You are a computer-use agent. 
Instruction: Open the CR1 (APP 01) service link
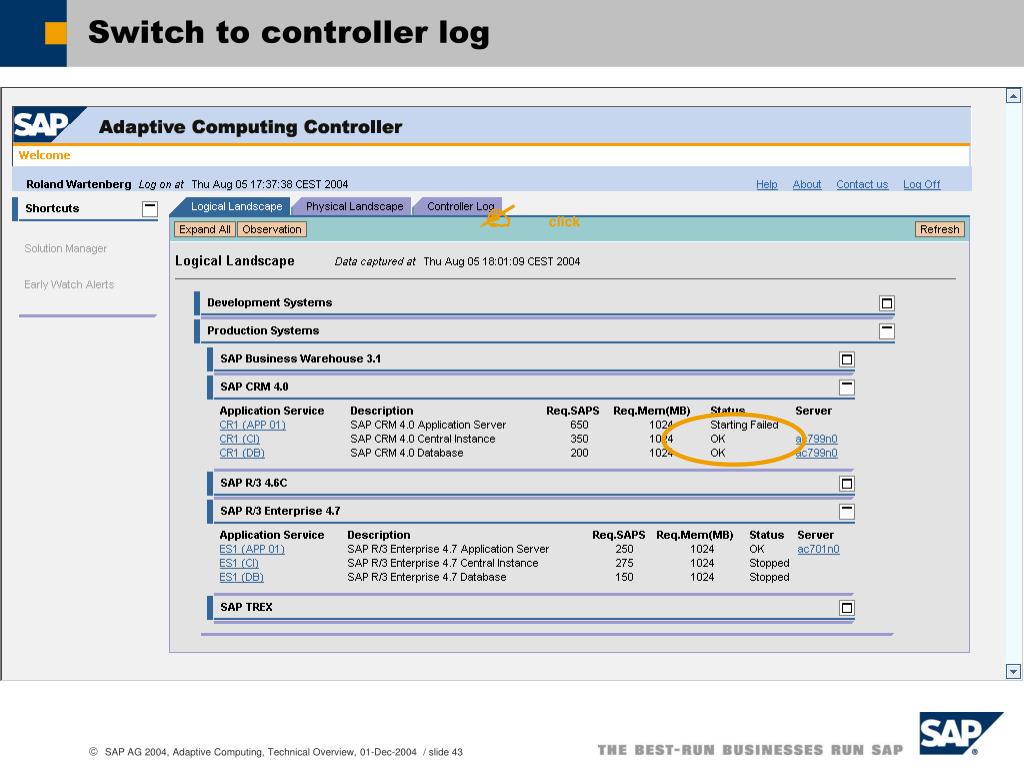tap(252, 425)
